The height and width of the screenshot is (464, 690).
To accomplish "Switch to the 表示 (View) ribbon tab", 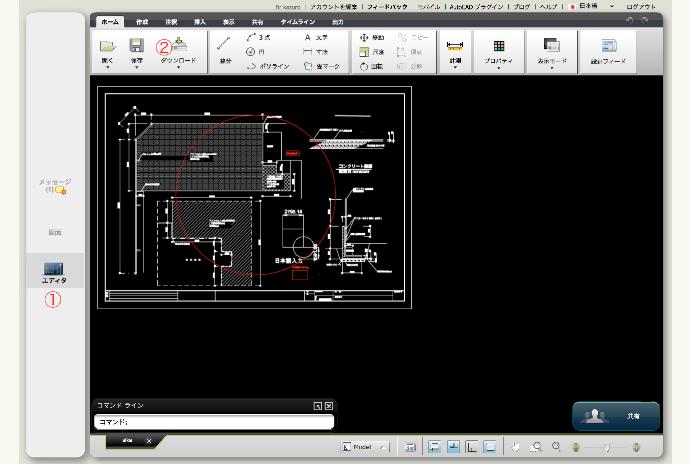I will [228, 22].
